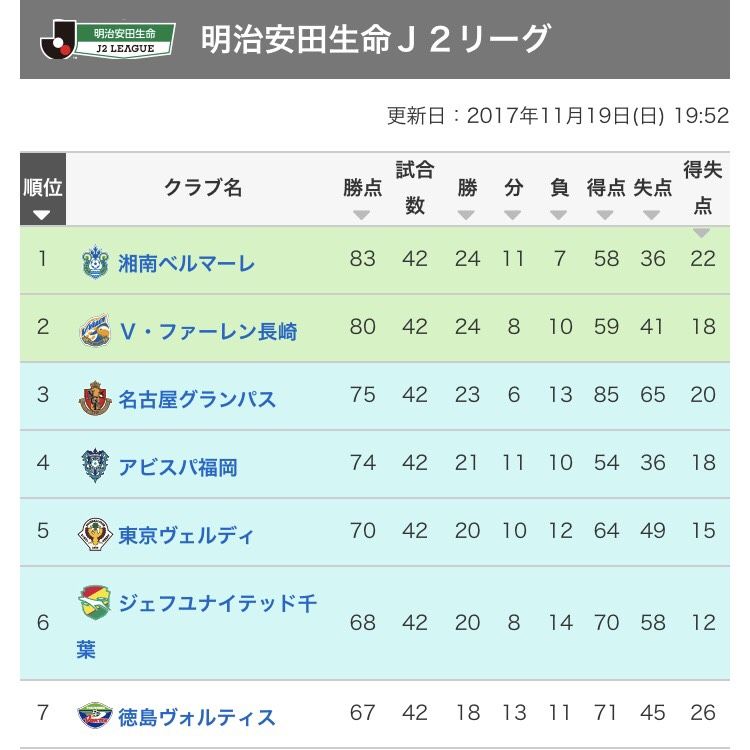Click the V-Varen Nagasaki club crest
750x750 pixels.
[95, 330]
